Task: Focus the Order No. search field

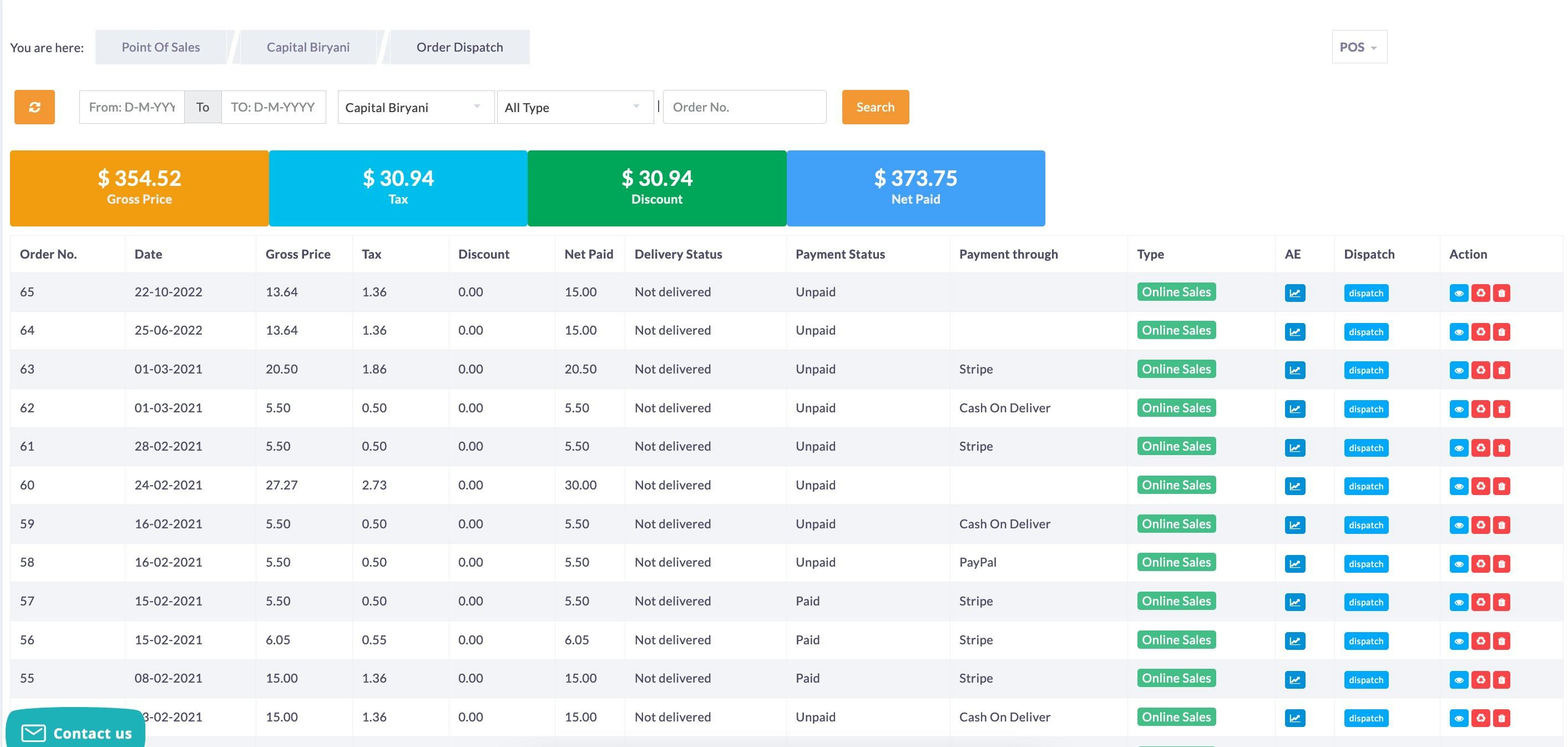Action: 744,107
